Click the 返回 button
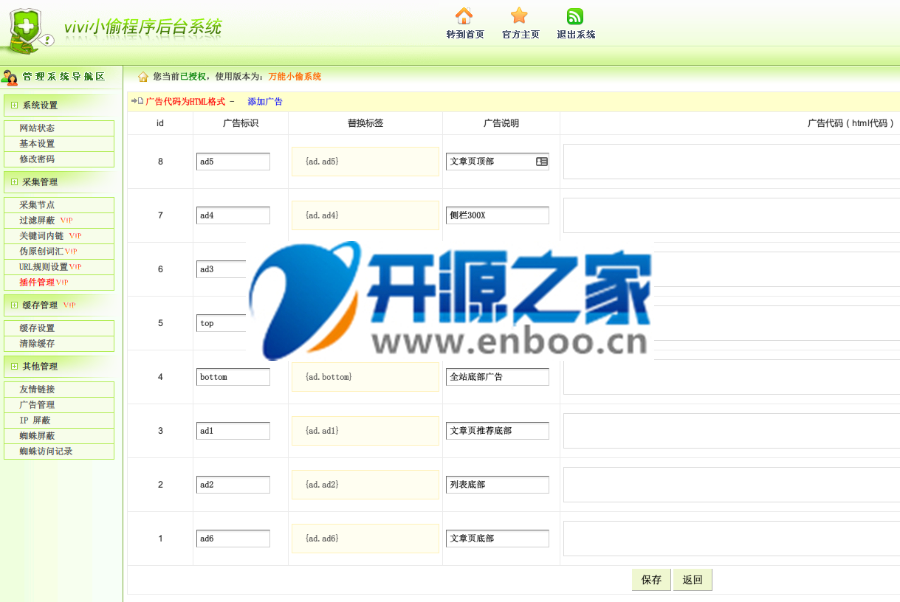 [692, 580]
